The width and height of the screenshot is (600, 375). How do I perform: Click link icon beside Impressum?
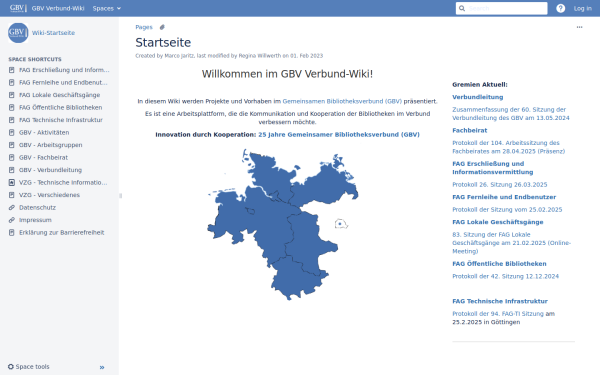pyautogui.click(x=11, y=220)
